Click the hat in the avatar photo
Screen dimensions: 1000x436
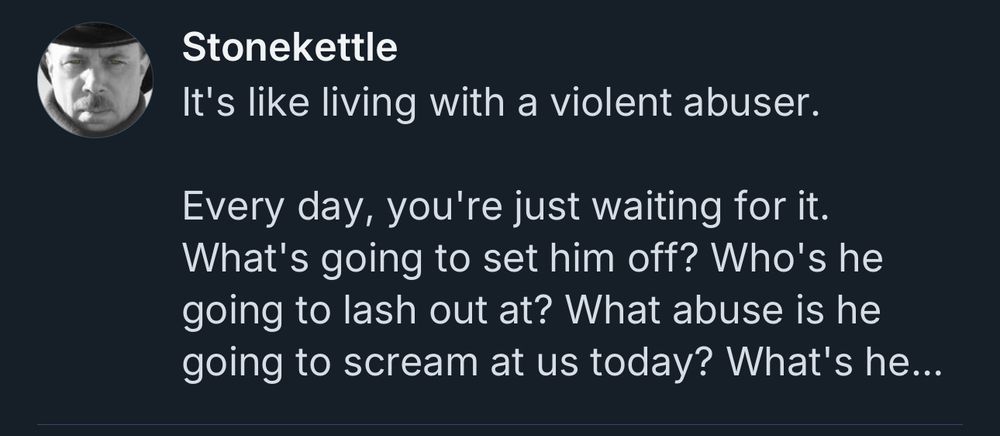pyautogui.click(x=96, y=34)
